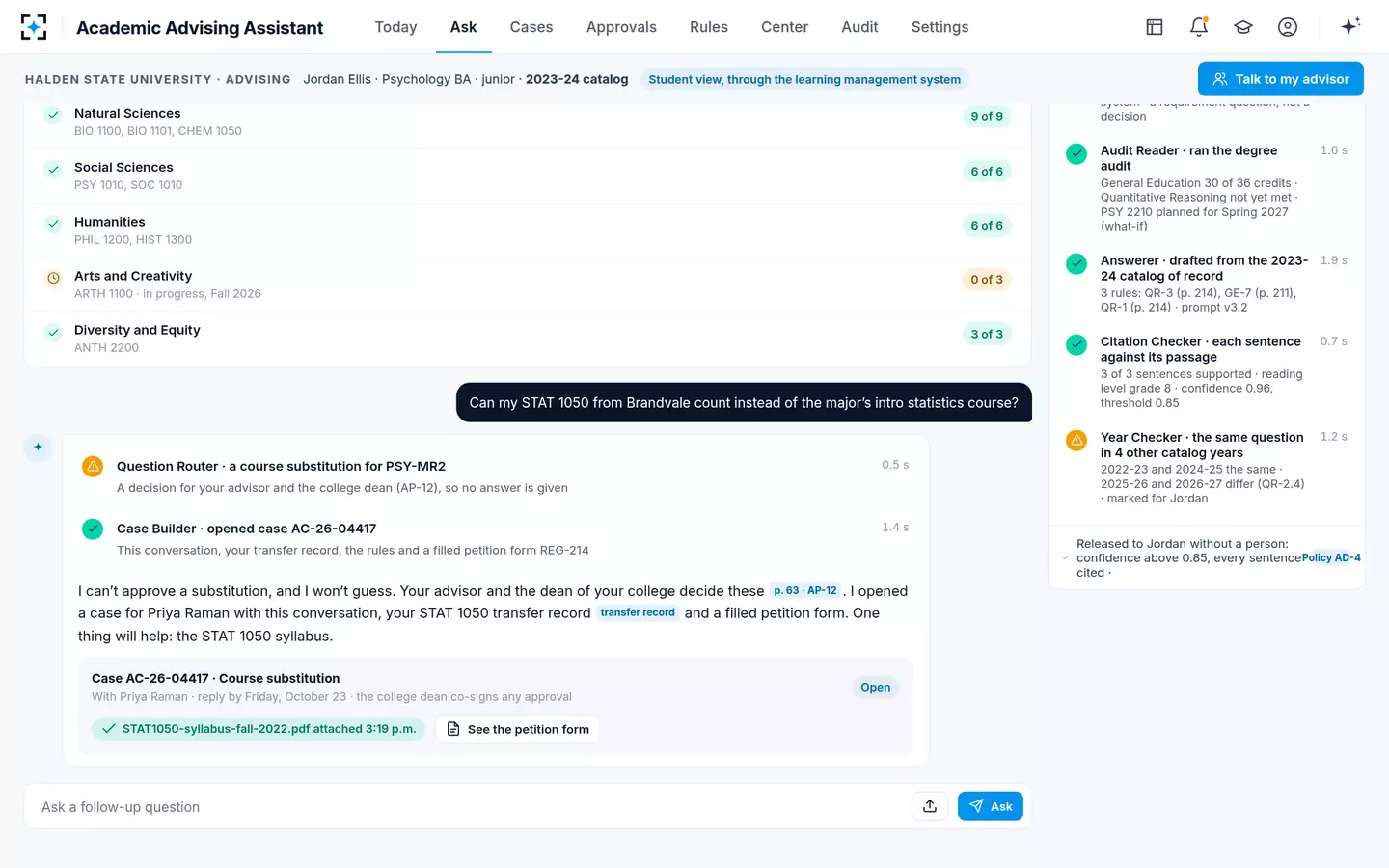
Task: Click the Open status badge on case
Action: pos(876,688)
